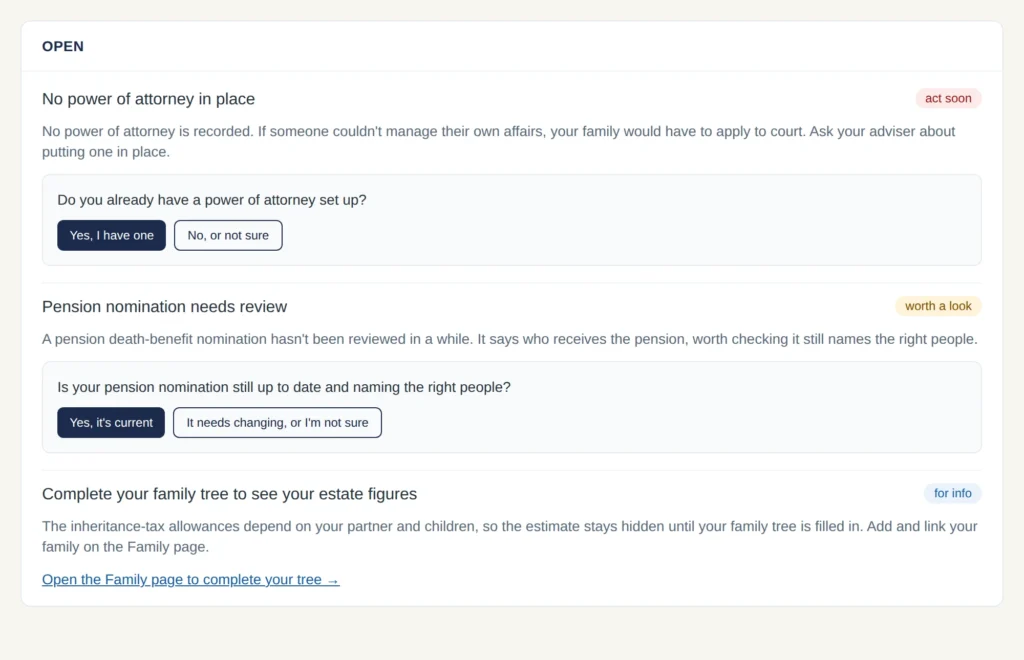Viewport: 1024px width, 660px height.
Task: Click the "for info" badge
Action: tap(952, 494)
